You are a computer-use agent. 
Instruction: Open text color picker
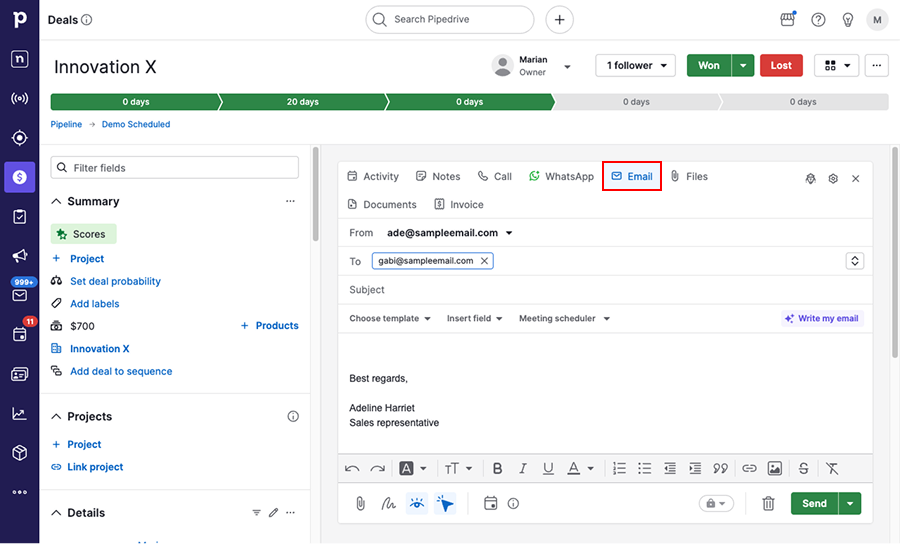pyautogui.click(x=580, y=468)
